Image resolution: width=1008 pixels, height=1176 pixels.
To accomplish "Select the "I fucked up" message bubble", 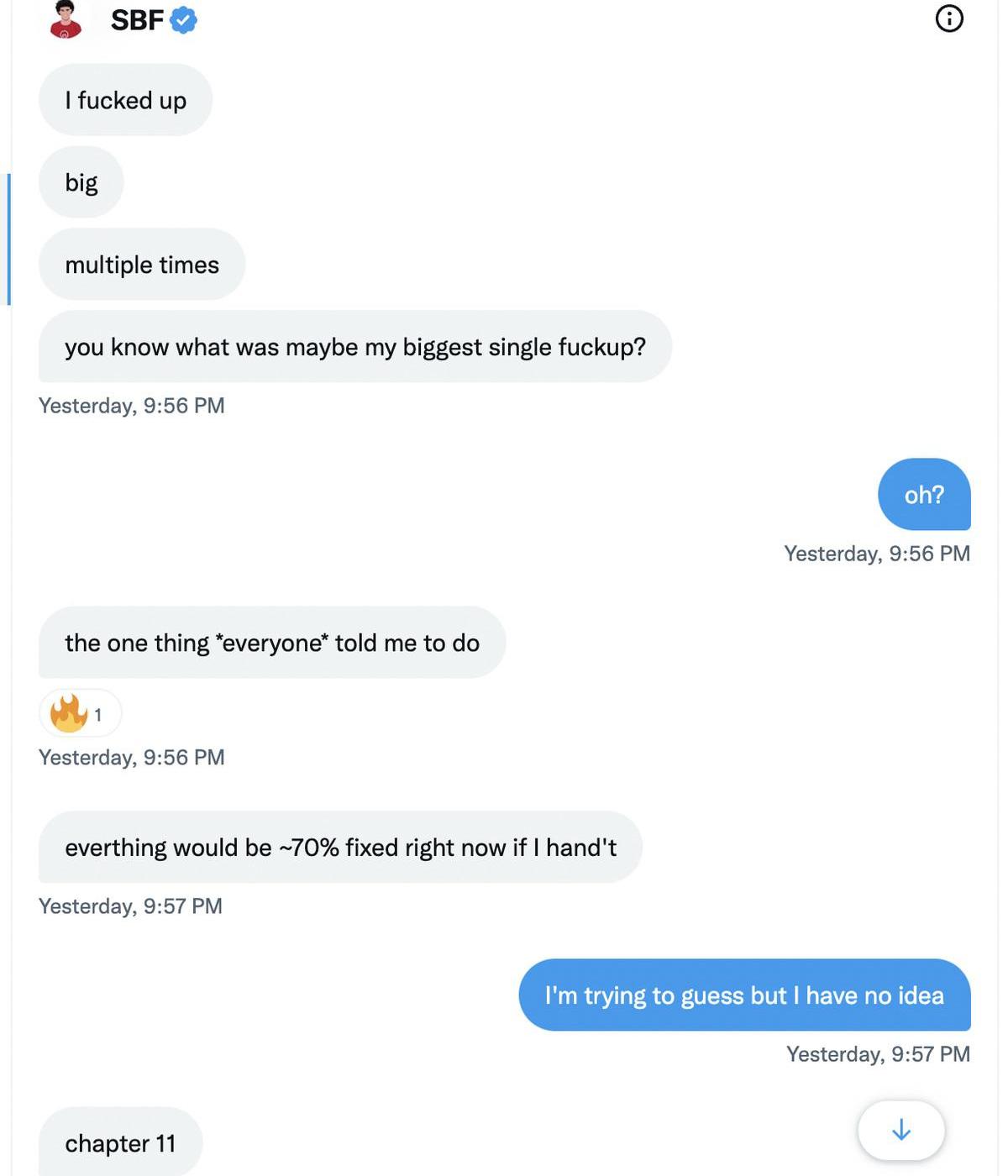I will (125, 100).
